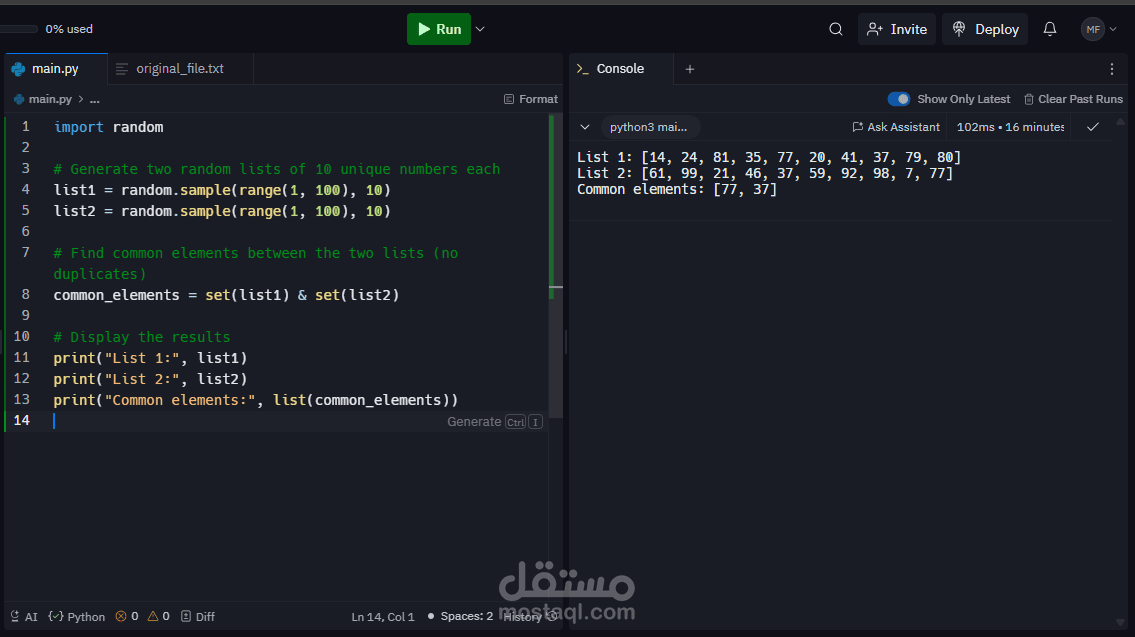This screenshot has width=1135, height=637.
Task: Click the Python language status item
Action: click(77, 617)
